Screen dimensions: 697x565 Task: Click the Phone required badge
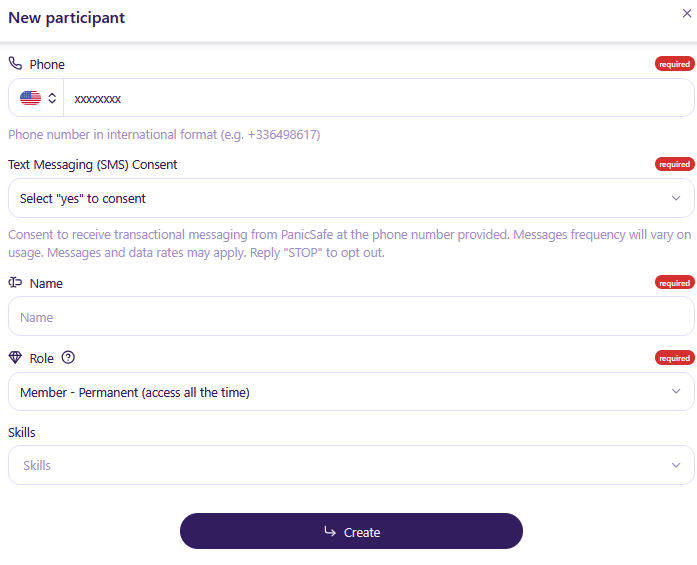pyautogui.click(x=674, y=64)
